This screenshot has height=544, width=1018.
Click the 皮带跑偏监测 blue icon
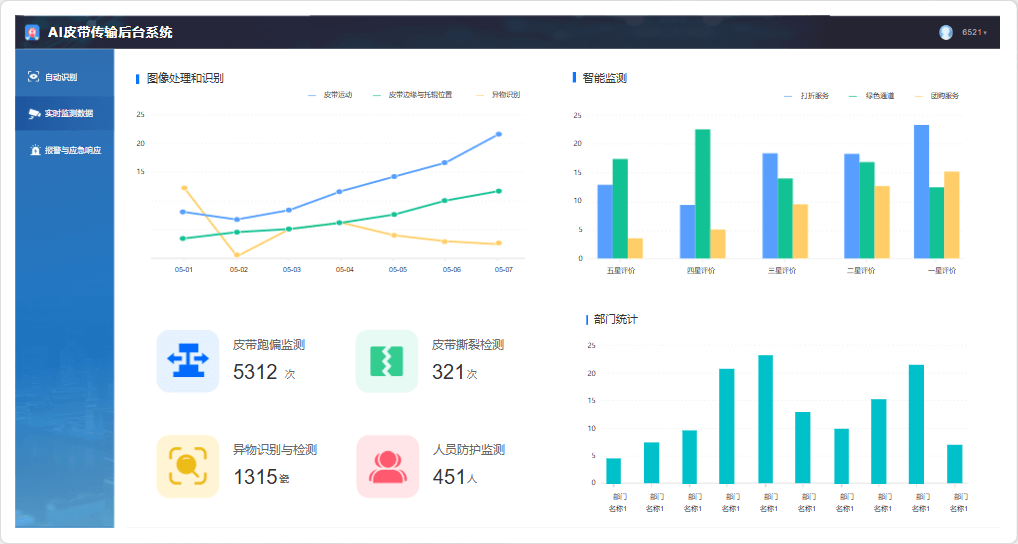188,361
